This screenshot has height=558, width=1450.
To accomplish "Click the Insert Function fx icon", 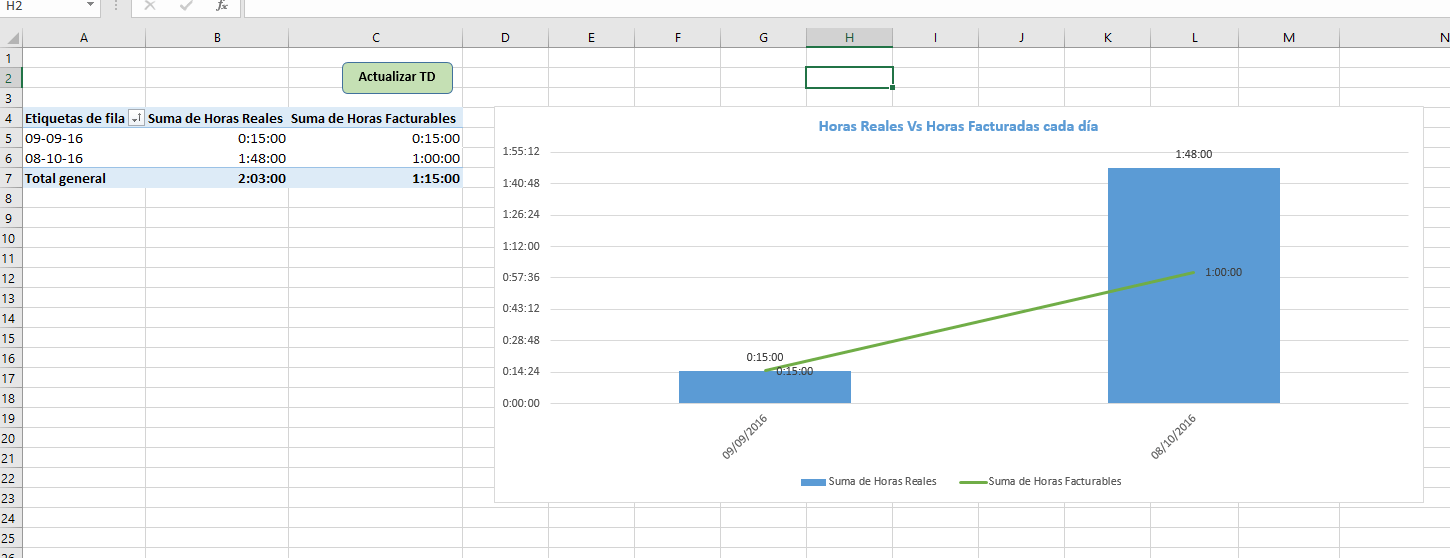I will [x=221, y=6].
